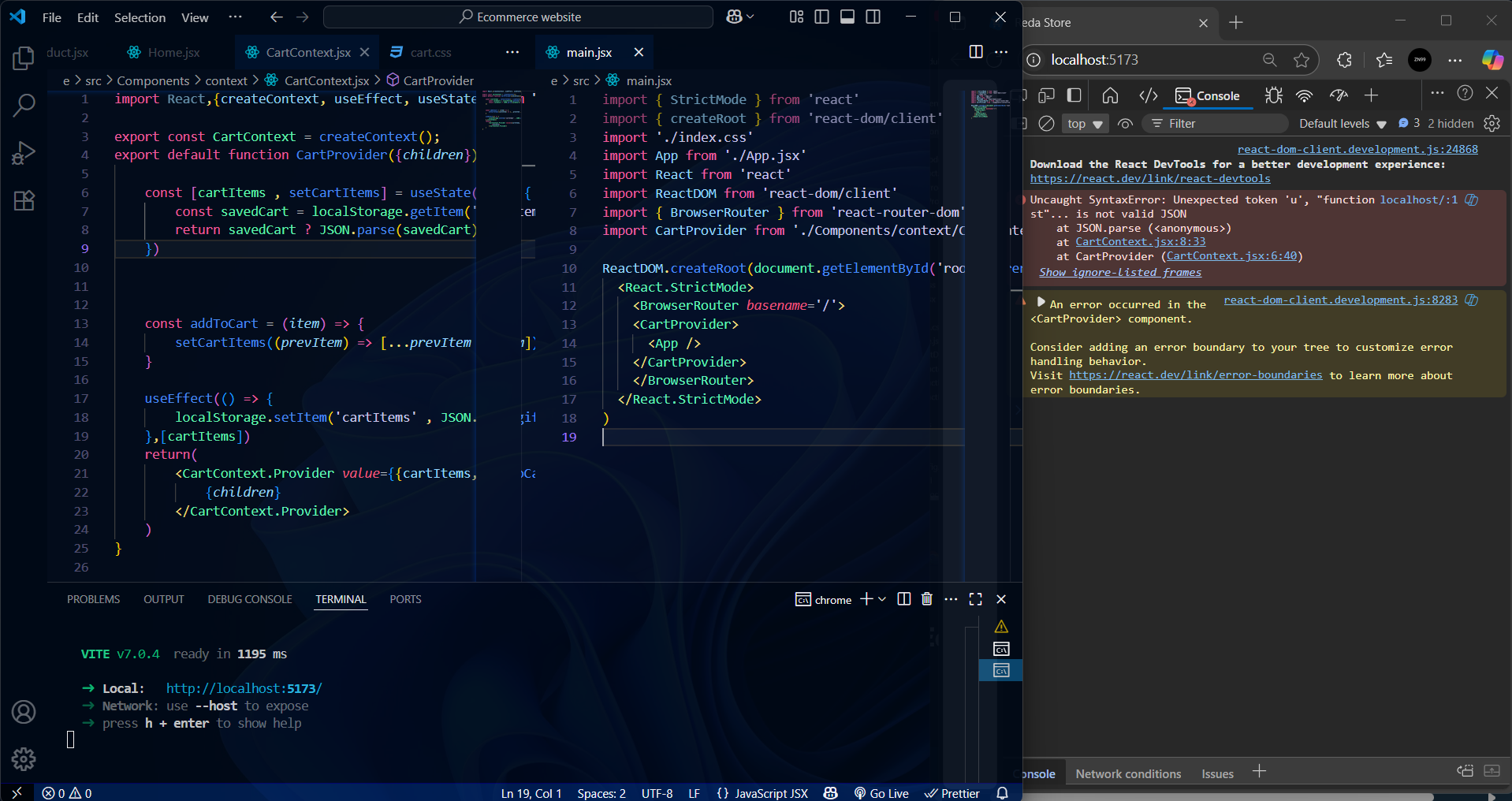Toggle live expression eye icon

click(1126, 124)
